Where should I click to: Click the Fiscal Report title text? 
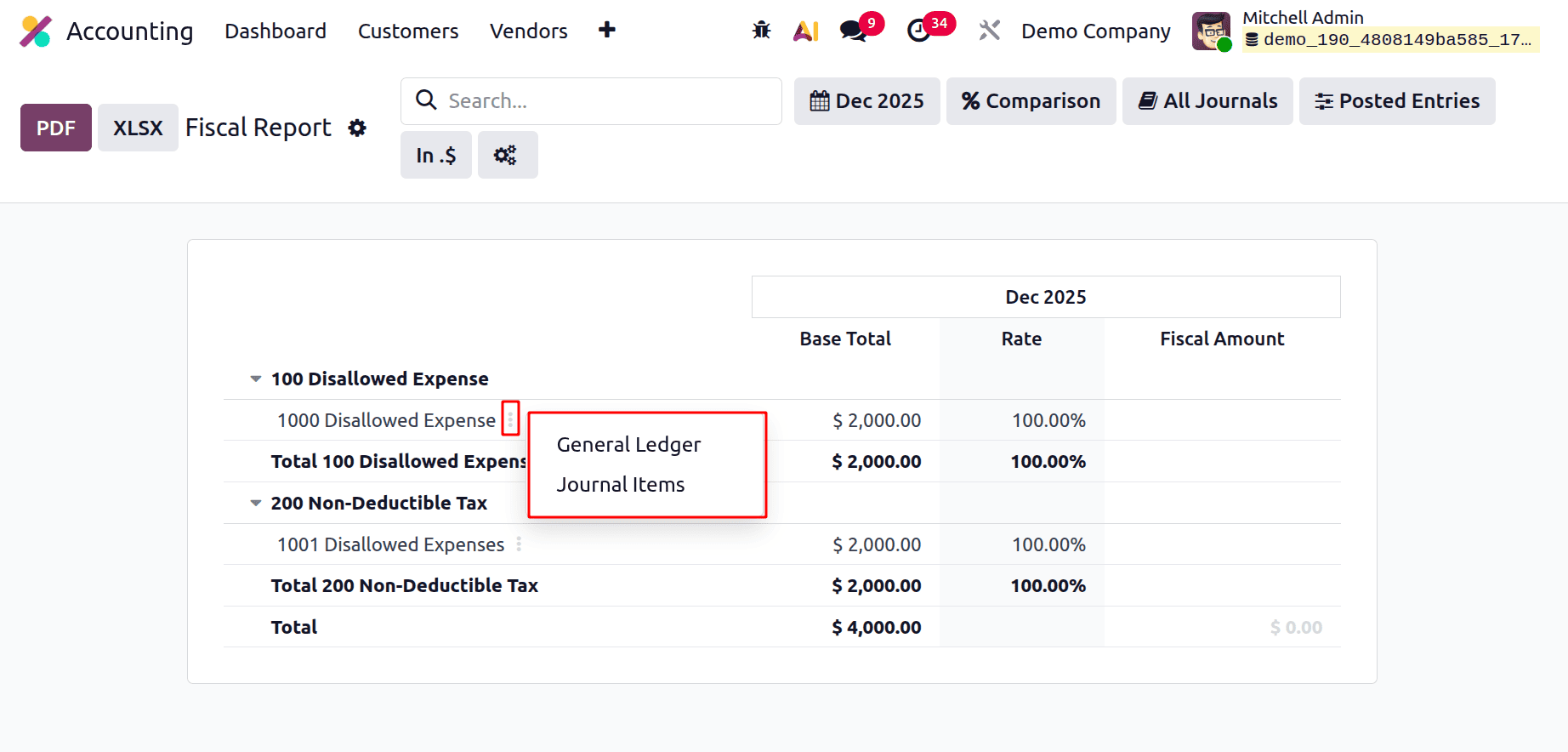[258, 128]
